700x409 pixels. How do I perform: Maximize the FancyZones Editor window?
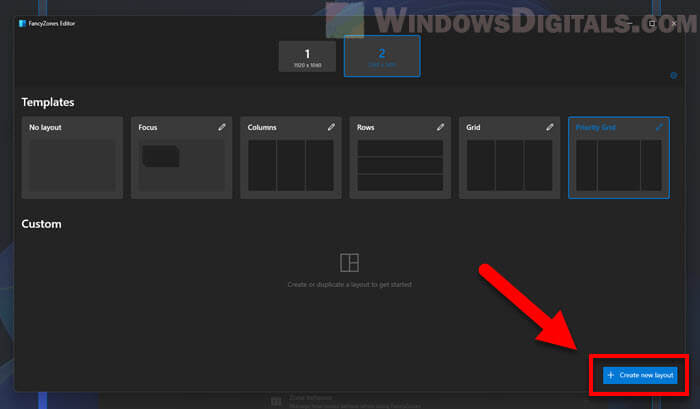pos(652,23)
